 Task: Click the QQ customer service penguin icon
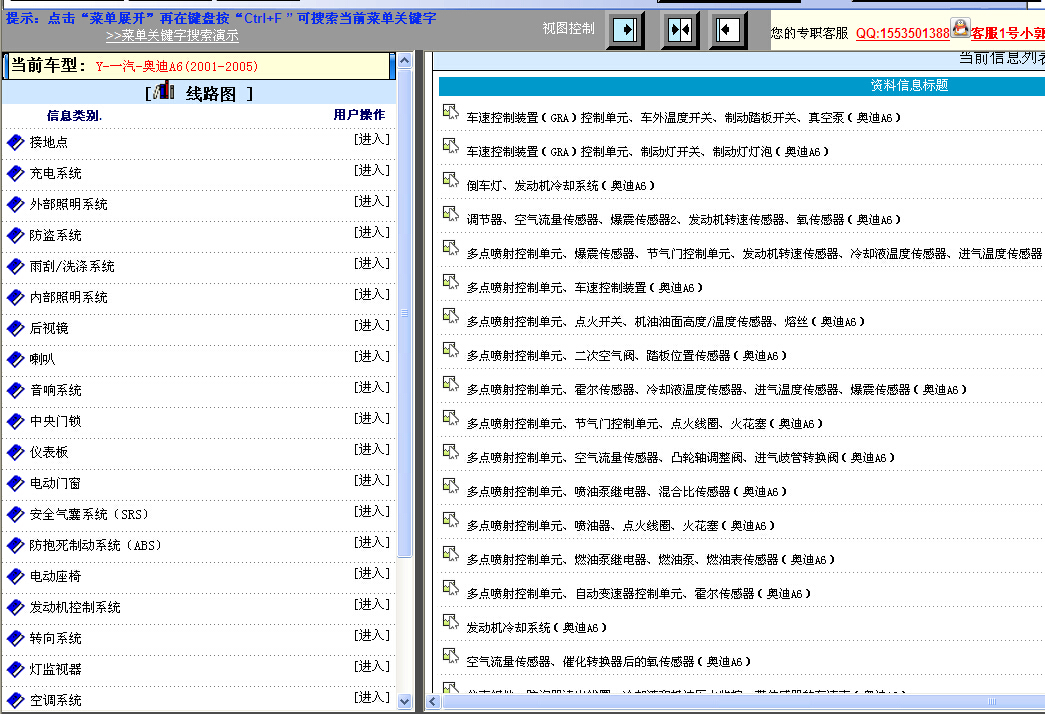(x=960, y=28)
